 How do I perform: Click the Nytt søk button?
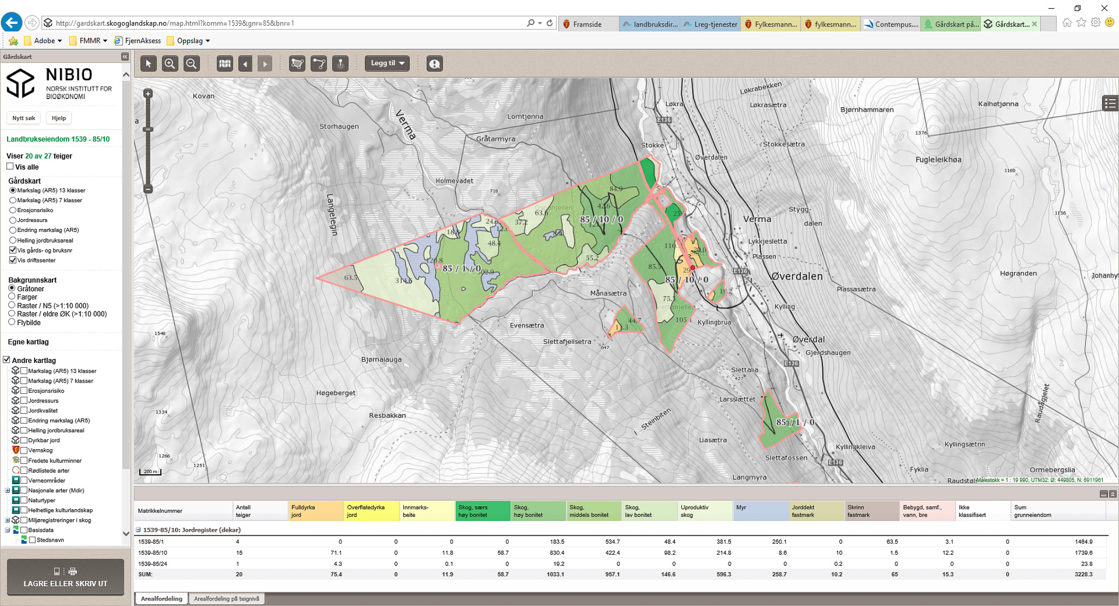pos(24,117)
